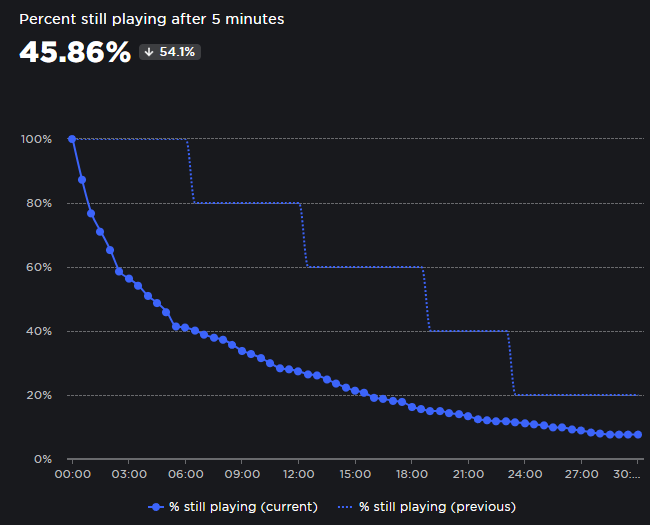This screenshot has width=650, height=525.
Task: Click the "Percent still playing after 5 minutes" title
Action: 151,19
